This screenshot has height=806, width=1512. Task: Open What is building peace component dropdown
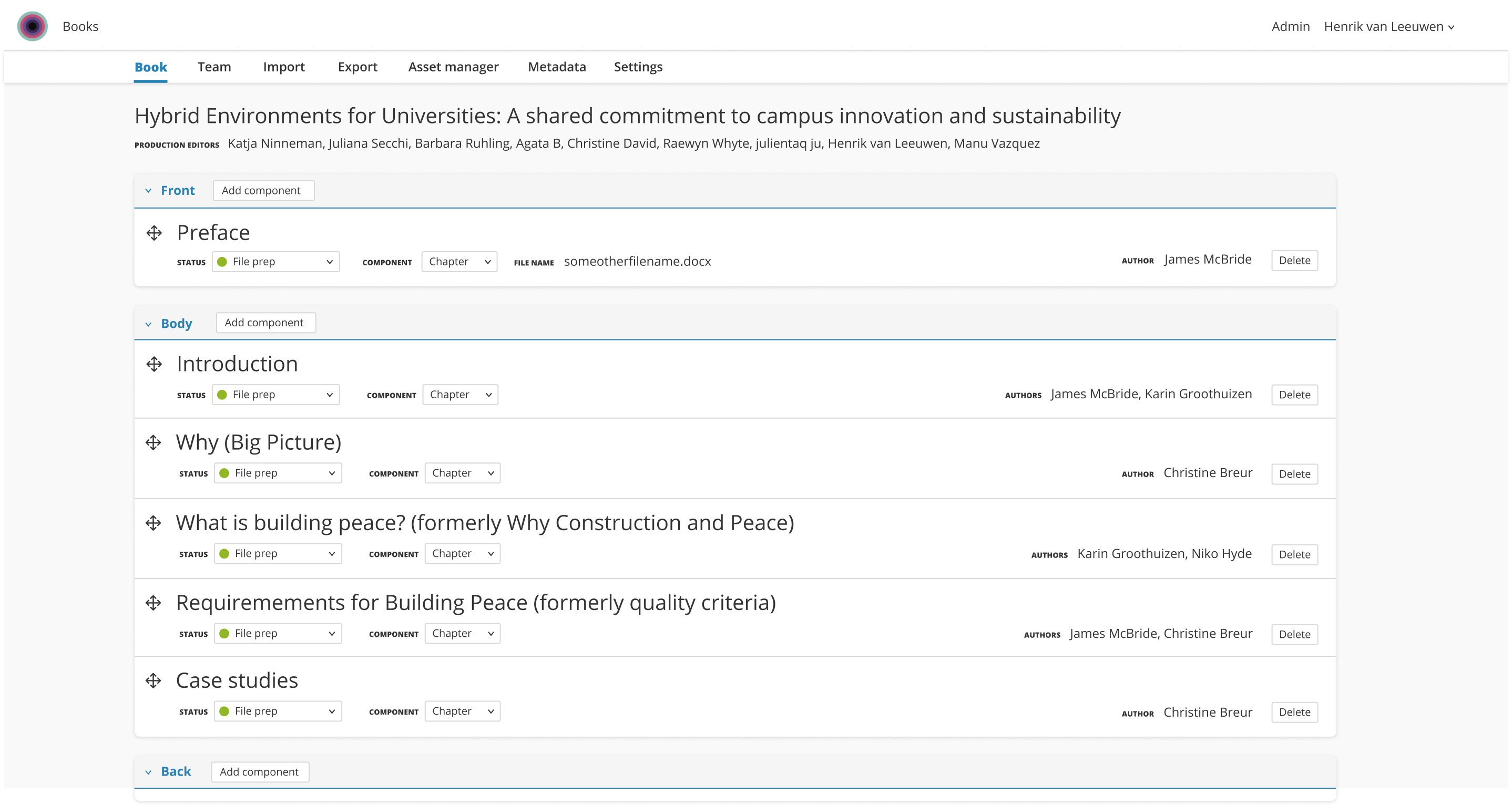point(463,553)
